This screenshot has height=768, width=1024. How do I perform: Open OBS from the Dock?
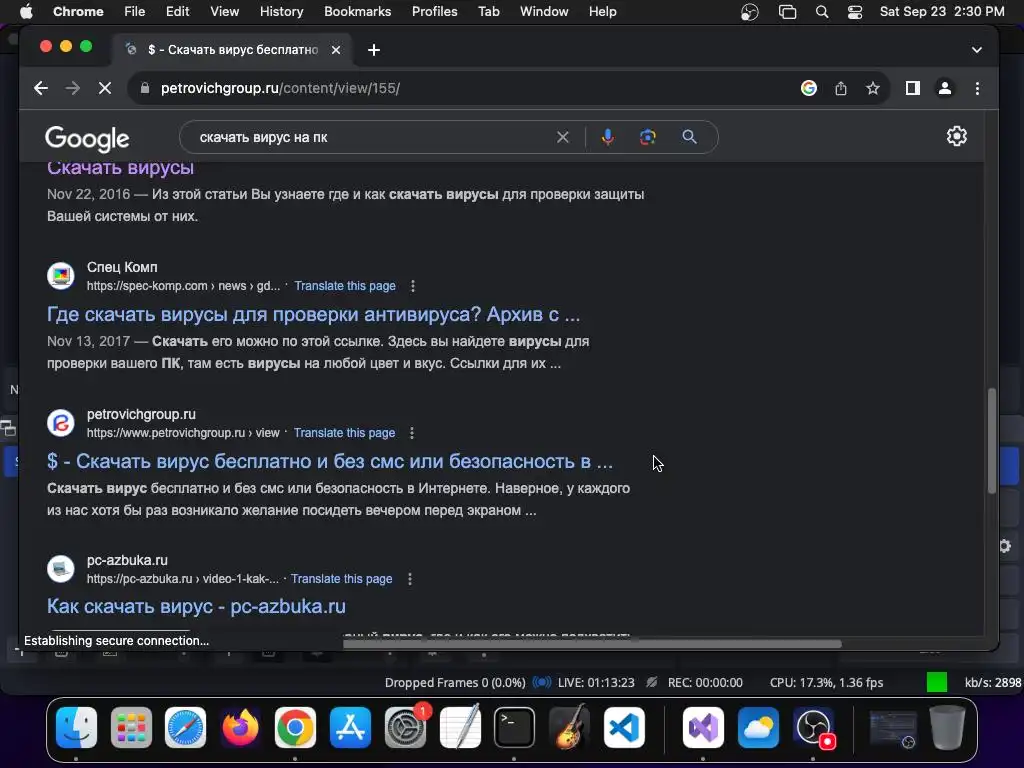pos(813,727)
